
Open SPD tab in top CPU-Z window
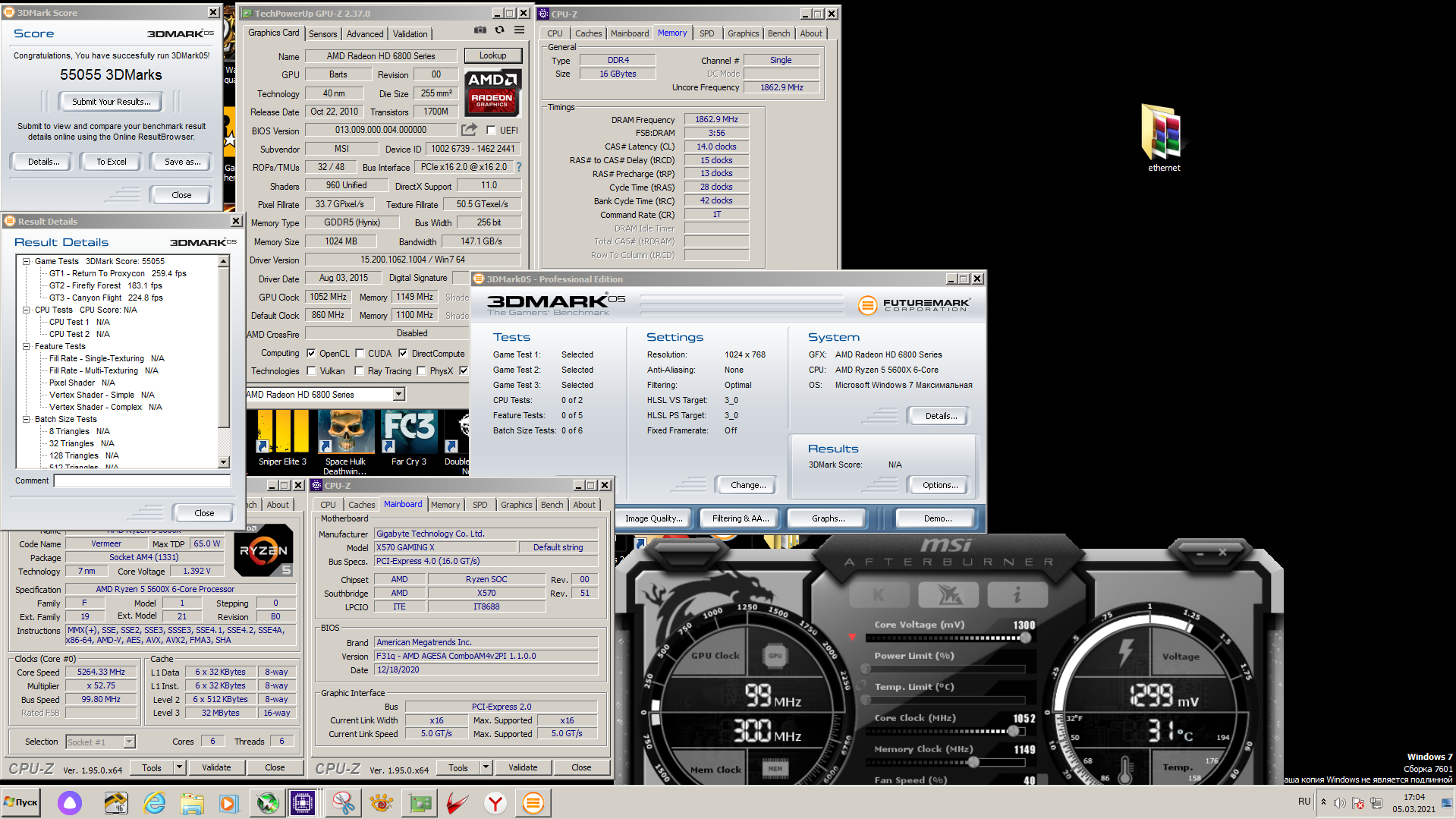(x=706, y=33)
